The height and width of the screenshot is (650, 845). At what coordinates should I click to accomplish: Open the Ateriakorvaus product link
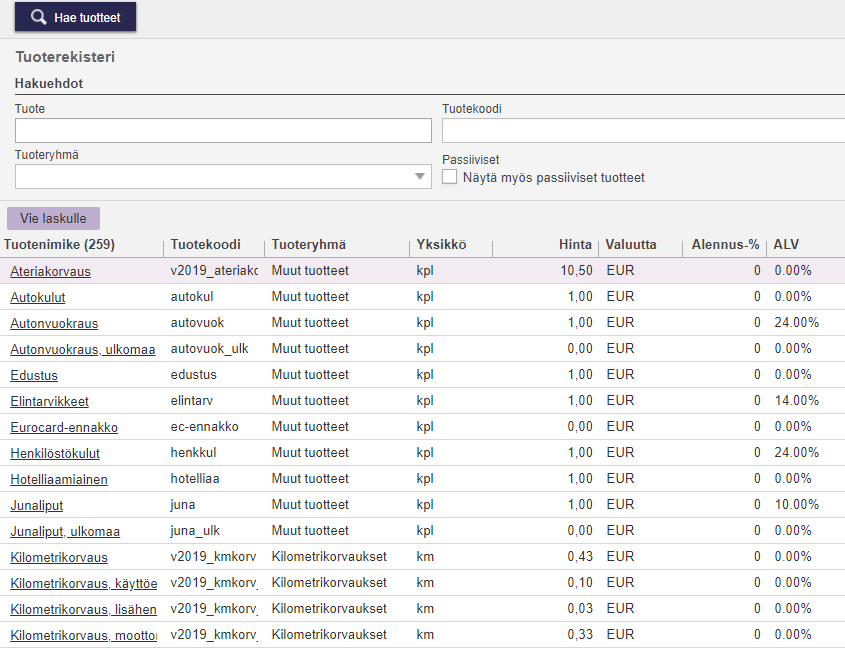pyautogui.click(x=50, y=271)
